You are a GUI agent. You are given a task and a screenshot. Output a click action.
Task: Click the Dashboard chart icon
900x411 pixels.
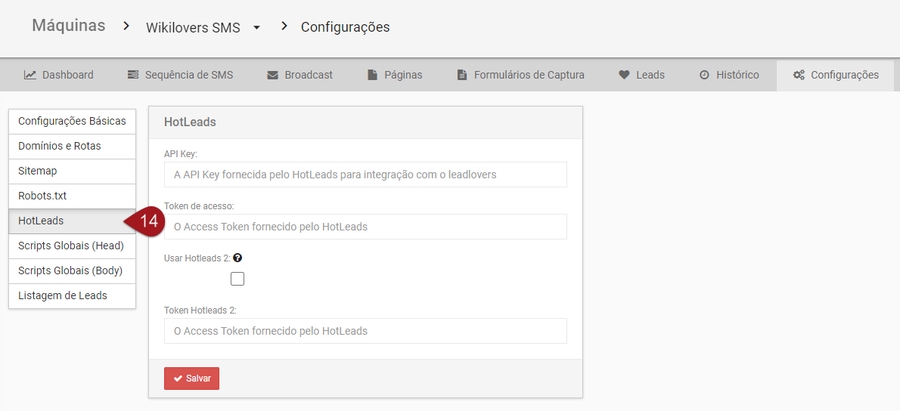point(30,75)
